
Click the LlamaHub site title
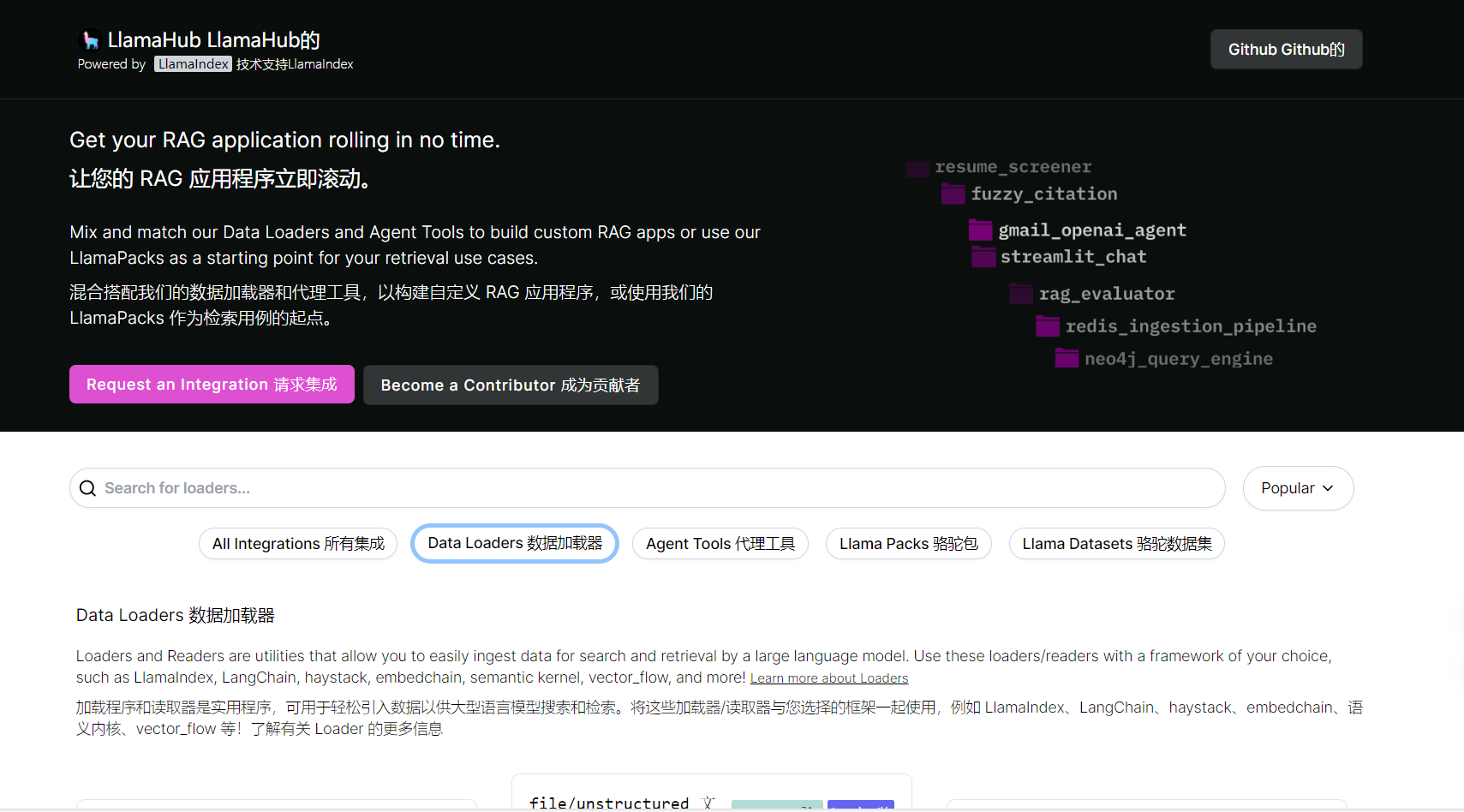[x=214, y=40]
